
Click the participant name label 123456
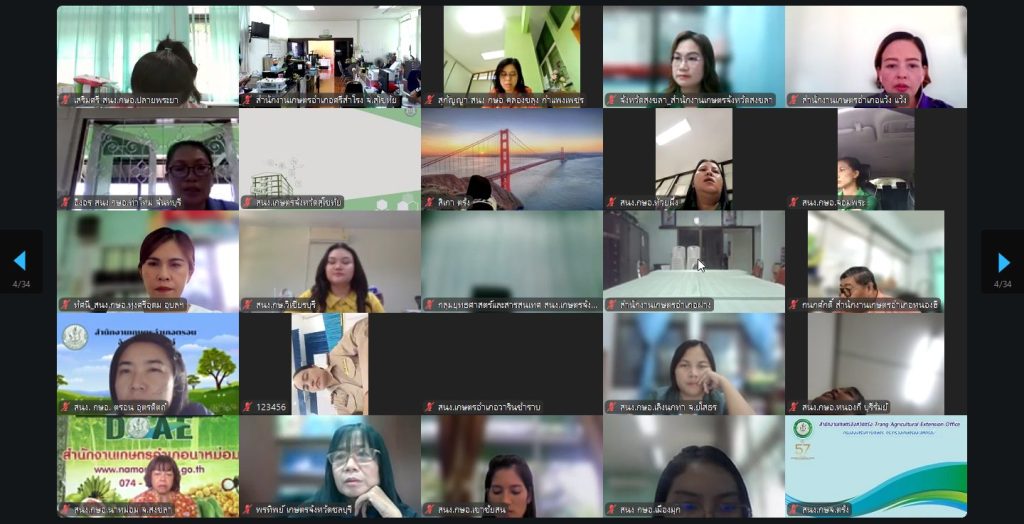tap(272, 407)
